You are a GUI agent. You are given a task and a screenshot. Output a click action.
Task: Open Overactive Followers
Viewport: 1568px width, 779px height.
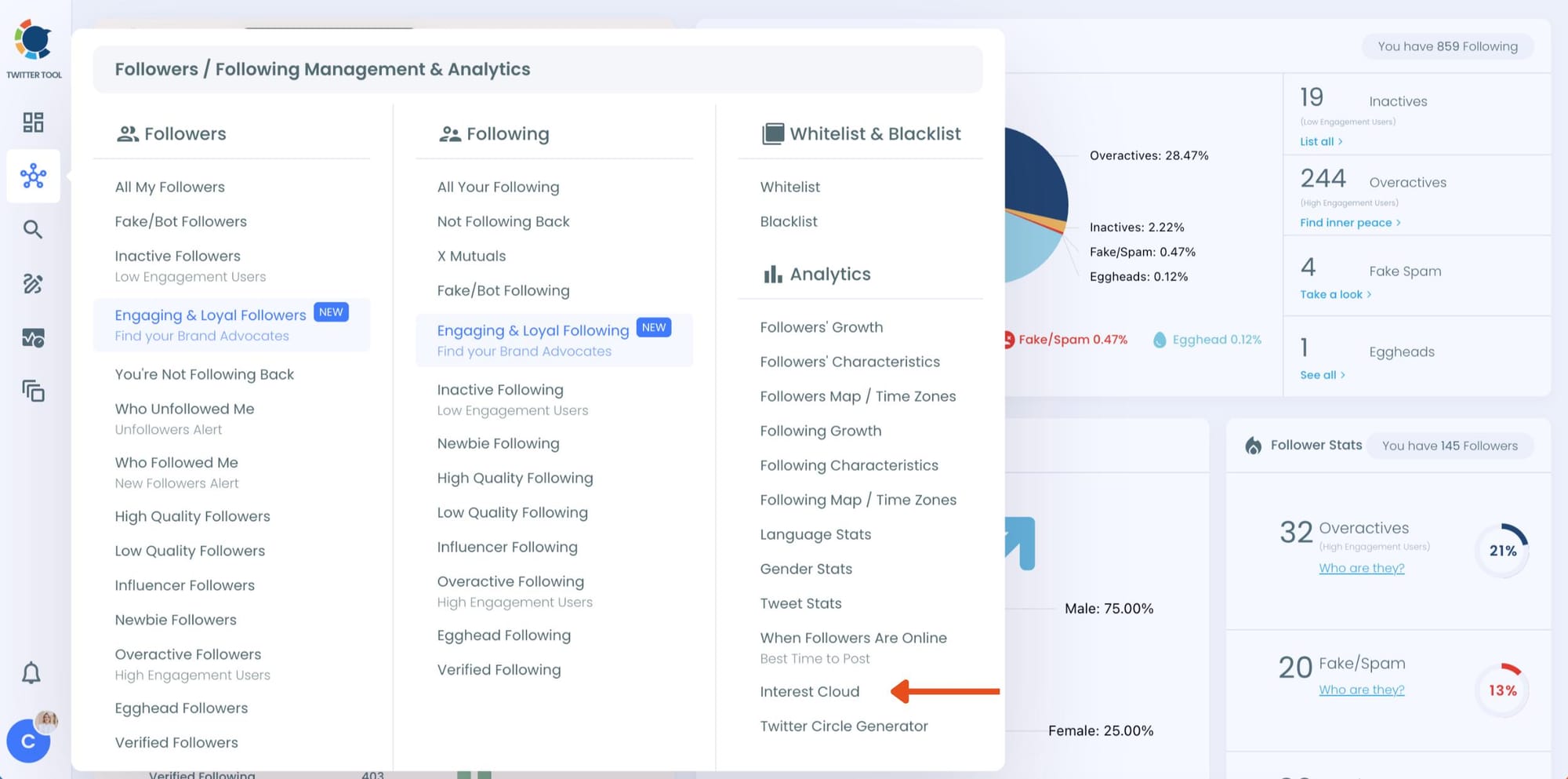(x=188, y=654)
